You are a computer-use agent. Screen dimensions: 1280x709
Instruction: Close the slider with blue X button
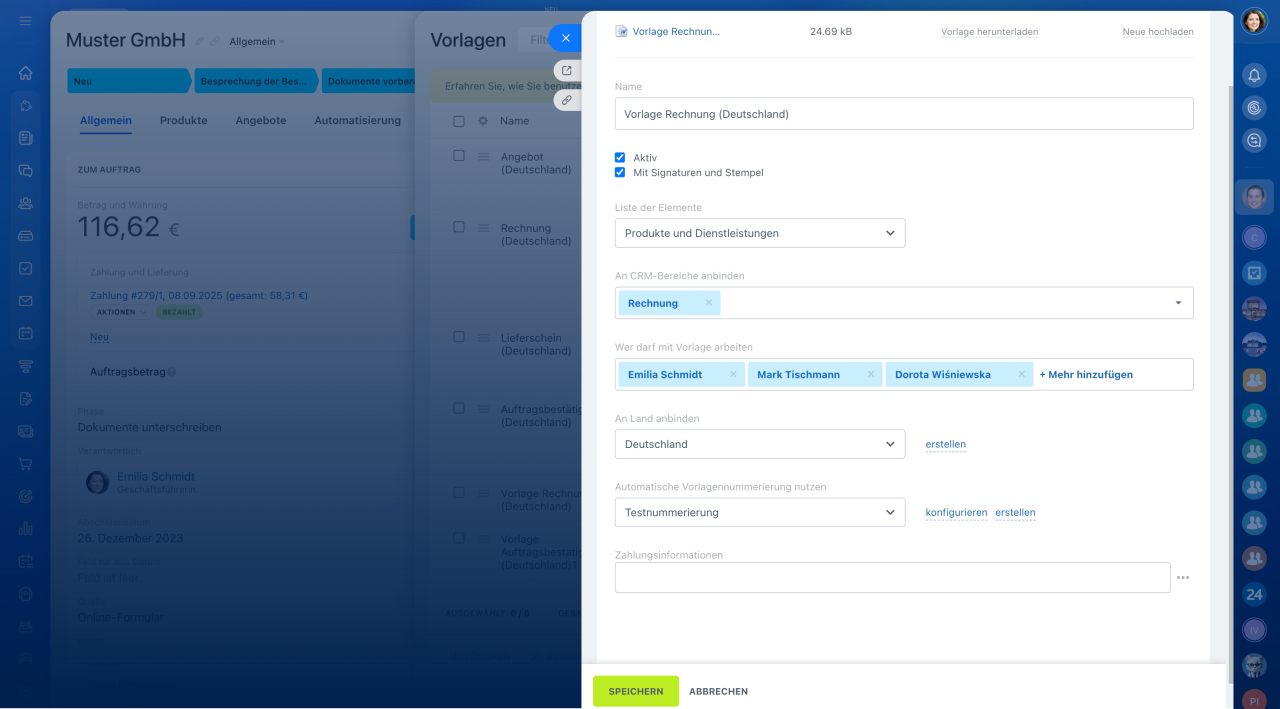coord(565,38)
